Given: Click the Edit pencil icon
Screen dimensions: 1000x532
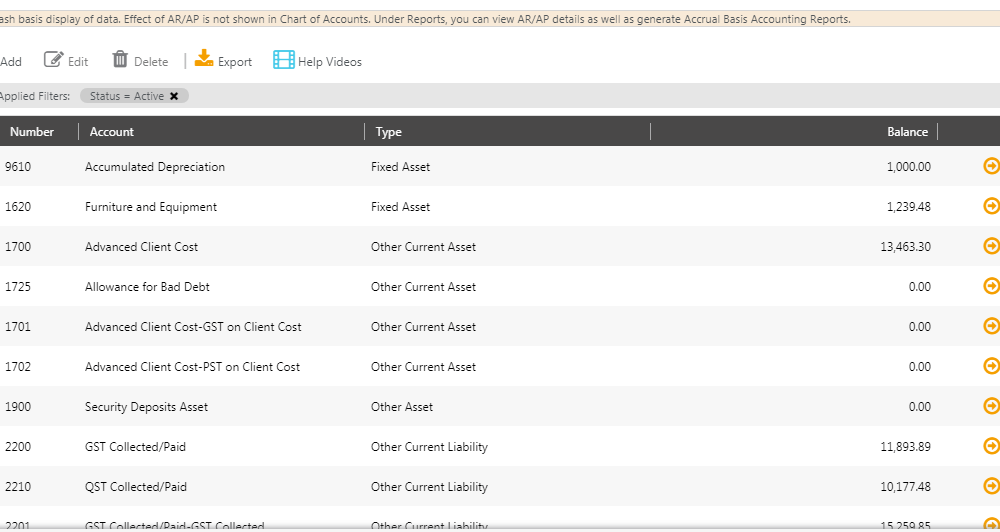Looking at the screenshot, I should pyautogui.click(x=54, y=61).
